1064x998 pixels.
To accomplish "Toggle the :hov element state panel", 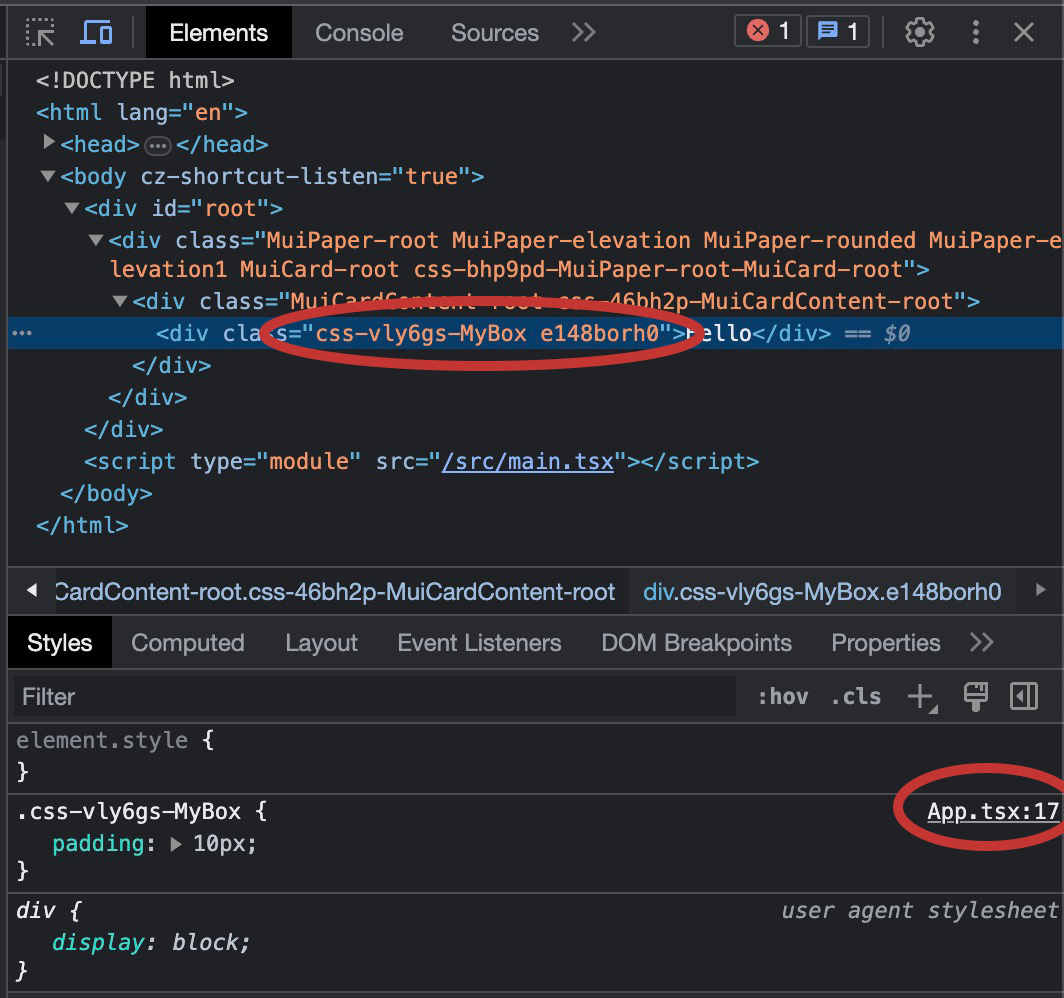I will pyautogui.click(x=782, y=697).
